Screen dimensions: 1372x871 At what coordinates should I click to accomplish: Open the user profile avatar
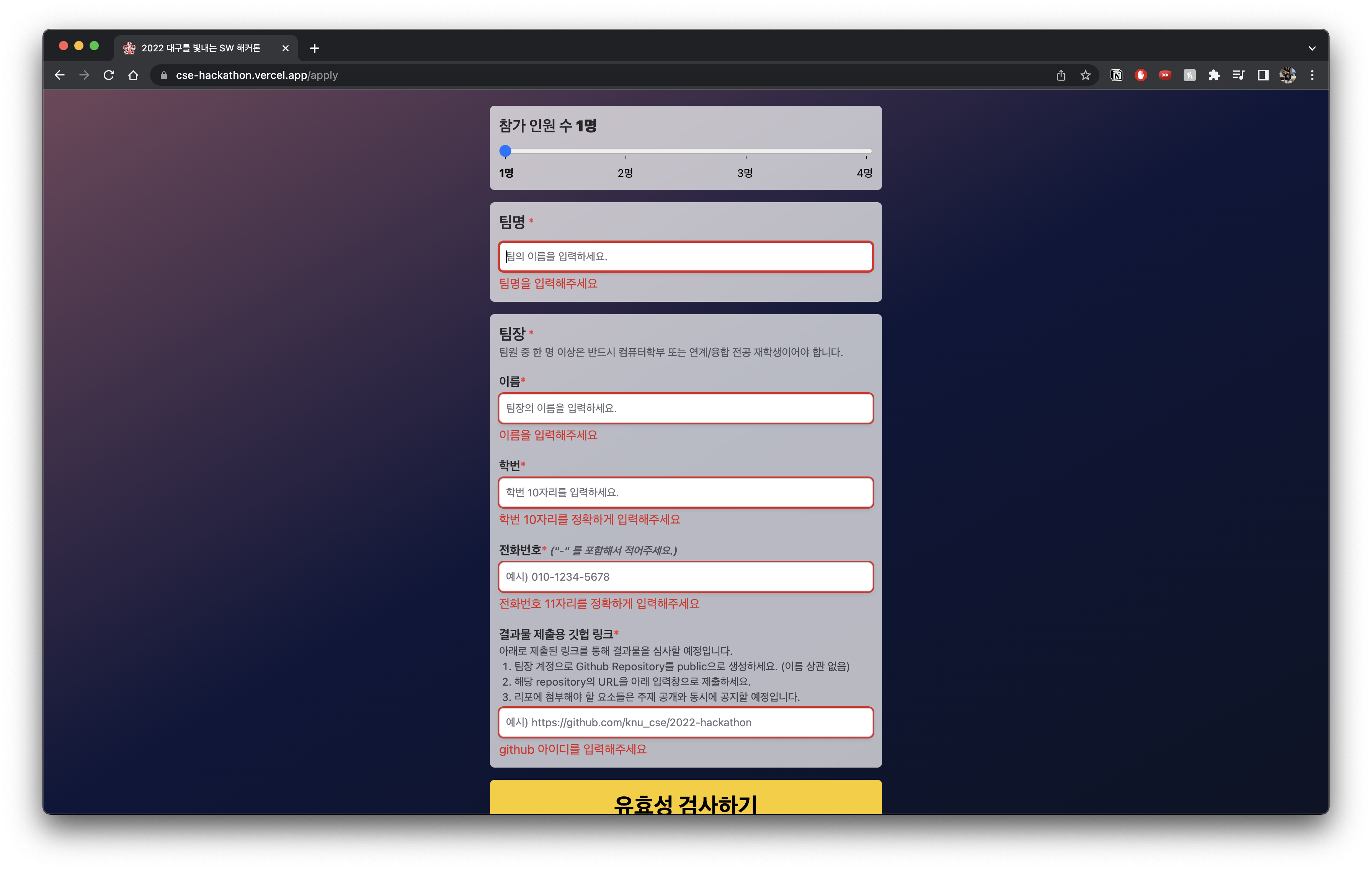pyautogui.click(x=1288, y=75)
